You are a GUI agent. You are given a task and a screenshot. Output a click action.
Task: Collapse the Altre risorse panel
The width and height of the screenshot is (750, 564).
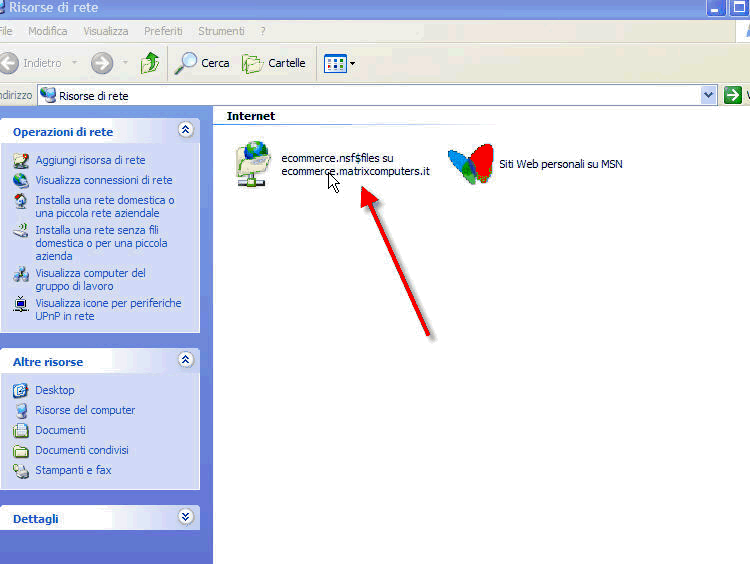click(x=186, y=360)
